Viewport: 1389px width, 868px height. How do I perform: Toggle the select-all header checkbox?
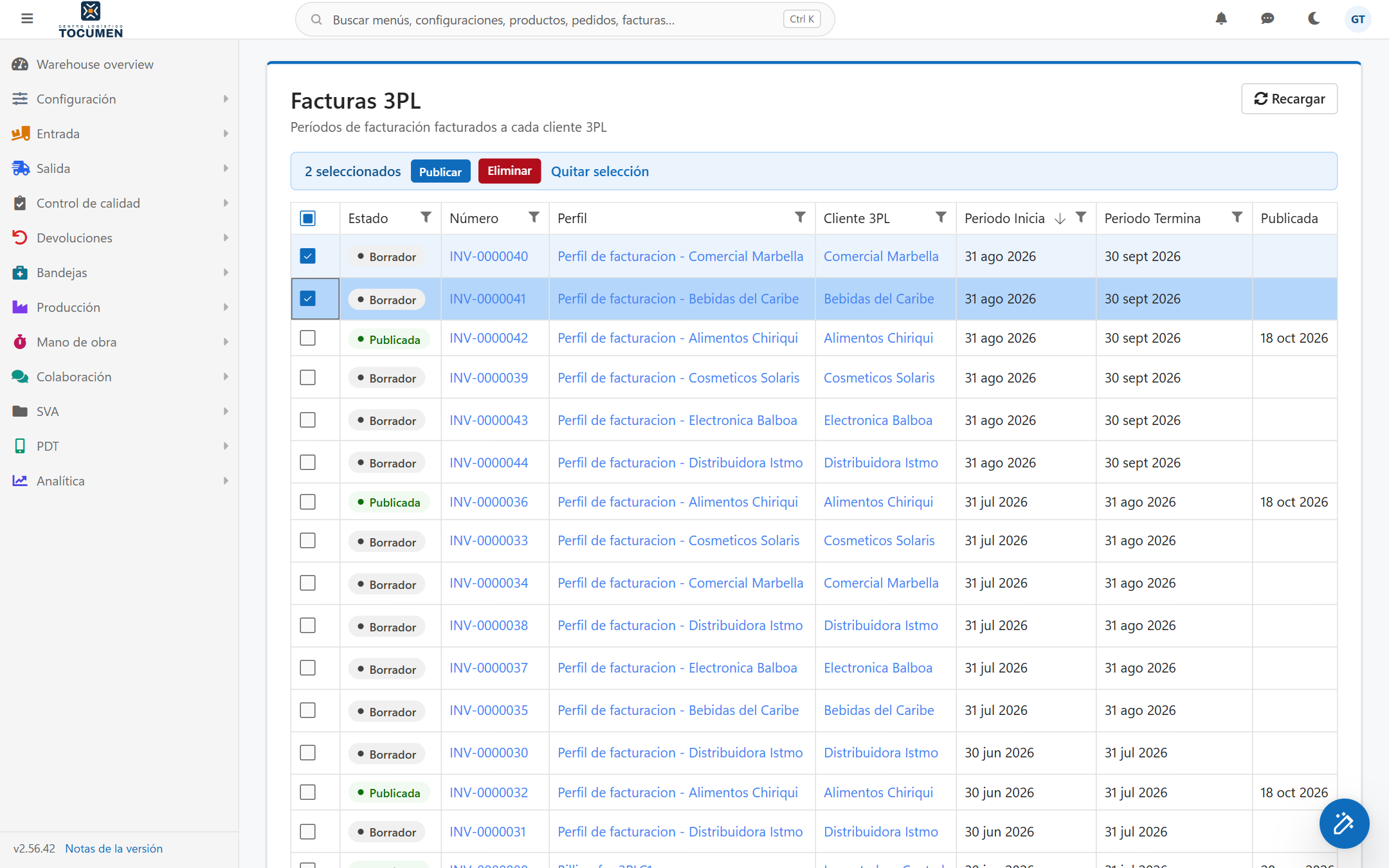308,219
